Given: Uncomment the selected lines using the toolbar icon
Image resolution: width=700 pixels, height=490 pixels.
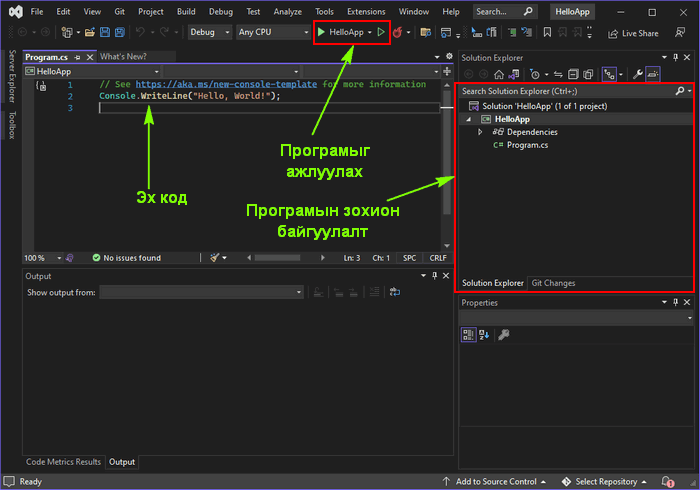Looking at the screenshot, I should point(527,32).
